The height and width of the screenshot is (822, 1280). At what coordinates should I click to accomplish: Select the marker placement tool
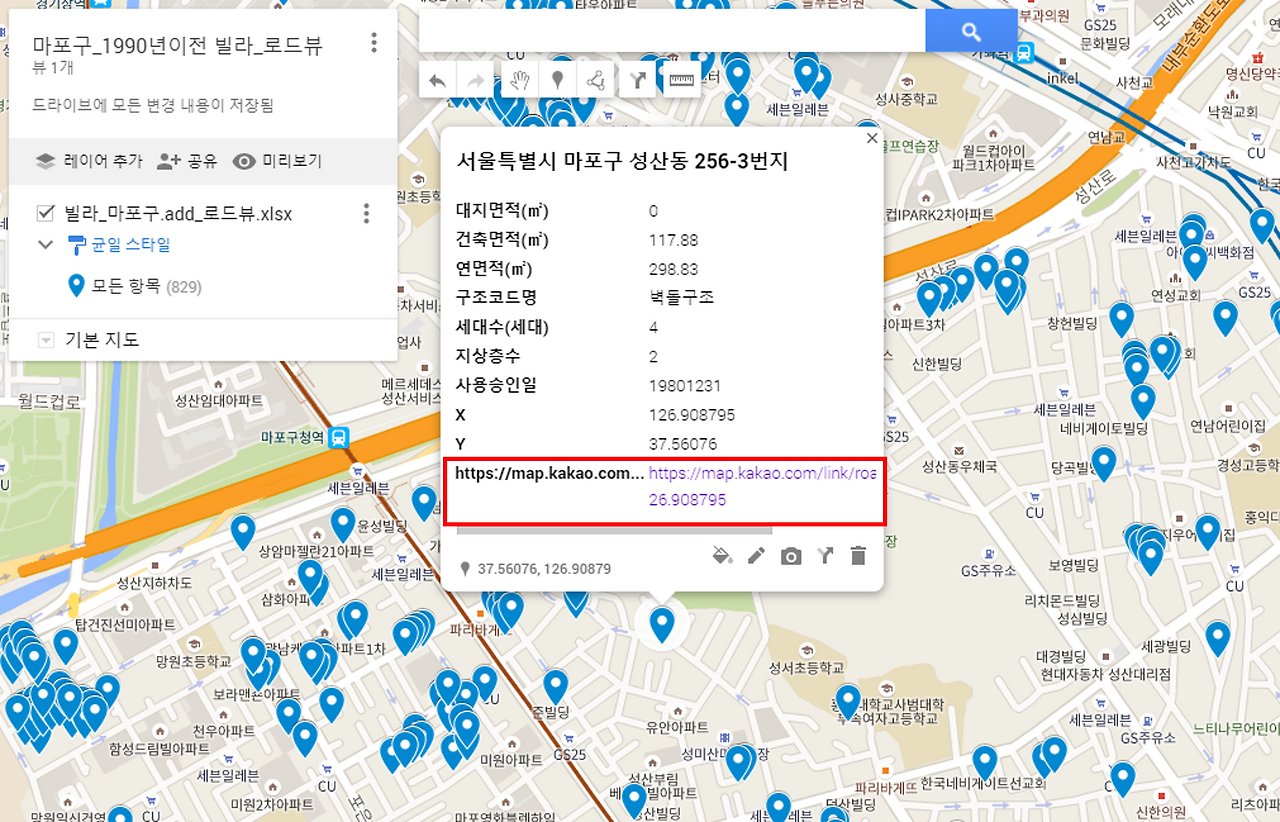click(558, 80)
